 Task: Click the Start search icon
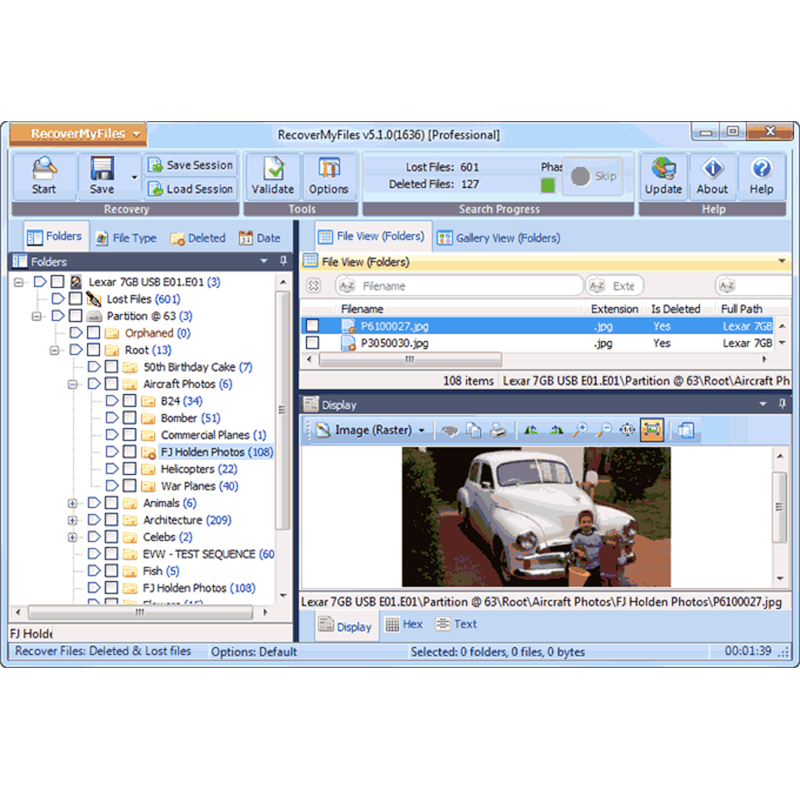(44, 176)
